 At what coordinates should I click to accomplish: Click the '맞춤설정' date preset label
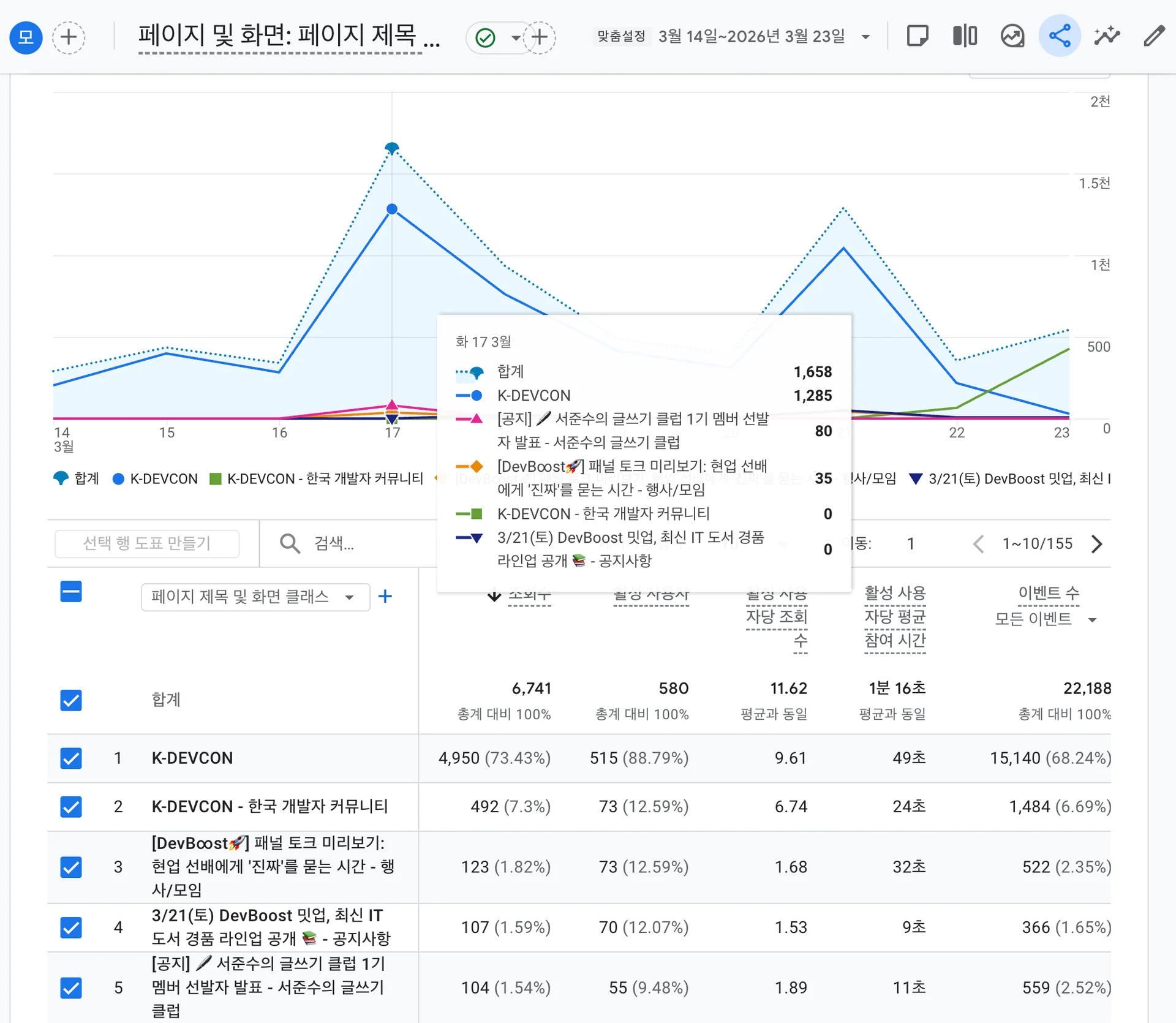click(621, 37)
